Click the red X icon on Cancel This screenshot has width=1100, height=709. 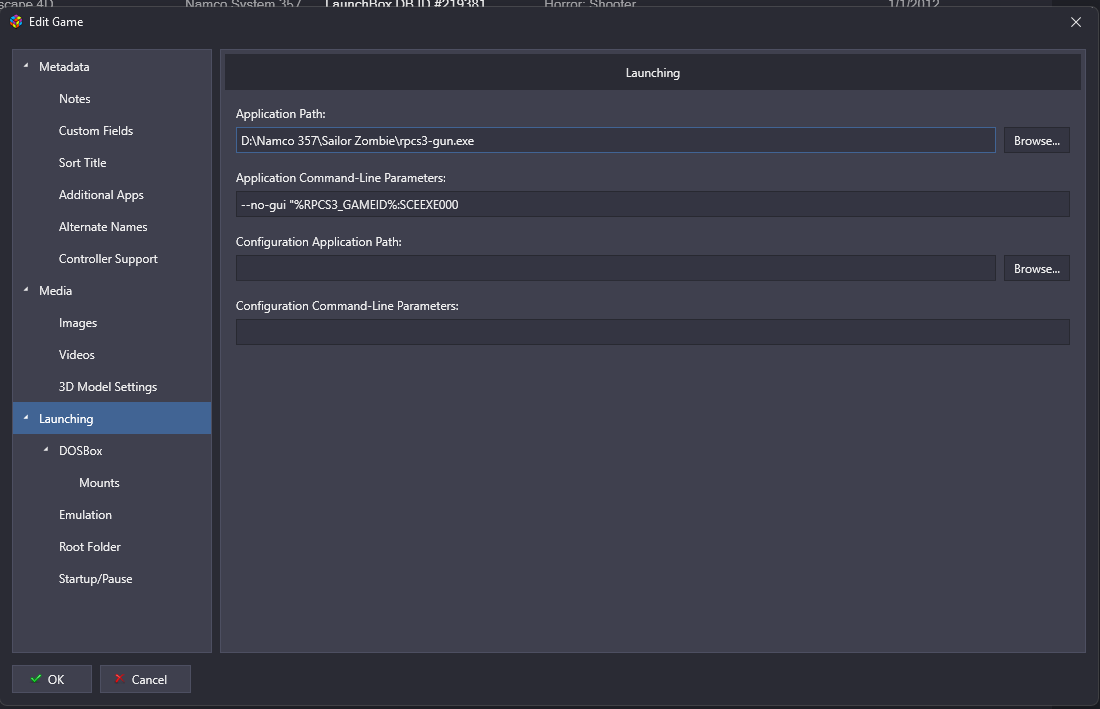[119, 679]
